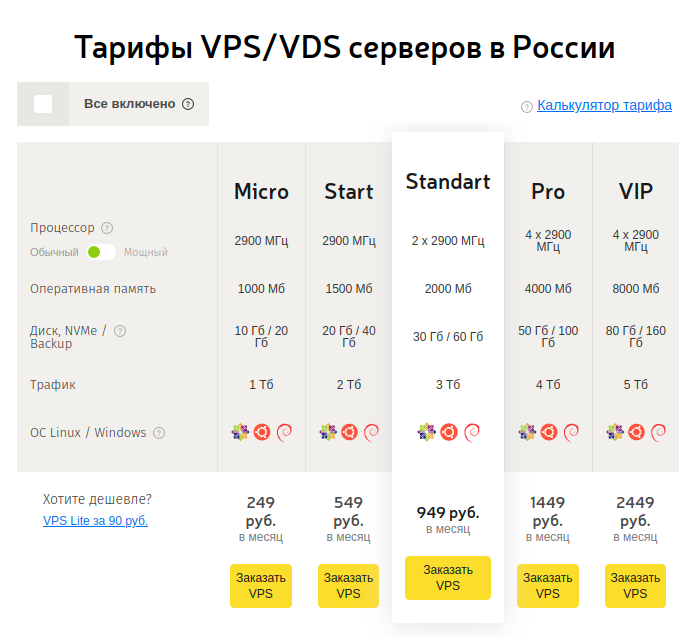Click Debian icon in Pro column
This screenshot has height=637, width=696.
pos(571,432)
